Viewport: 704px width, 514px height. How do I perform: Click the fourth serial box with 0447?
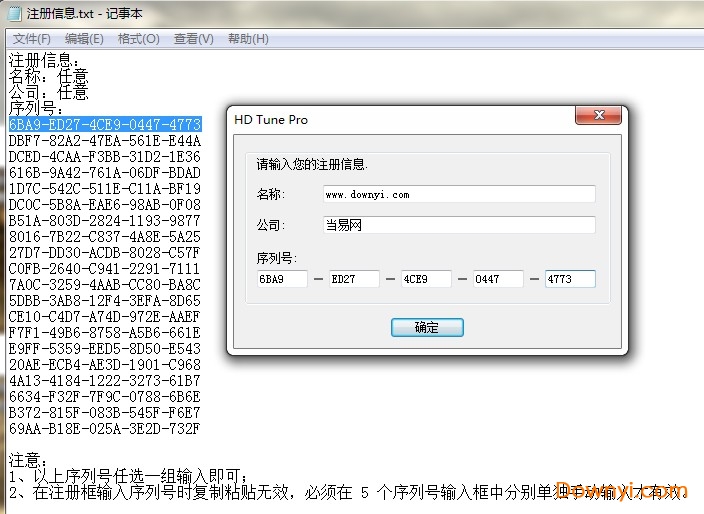coord(498,279)
